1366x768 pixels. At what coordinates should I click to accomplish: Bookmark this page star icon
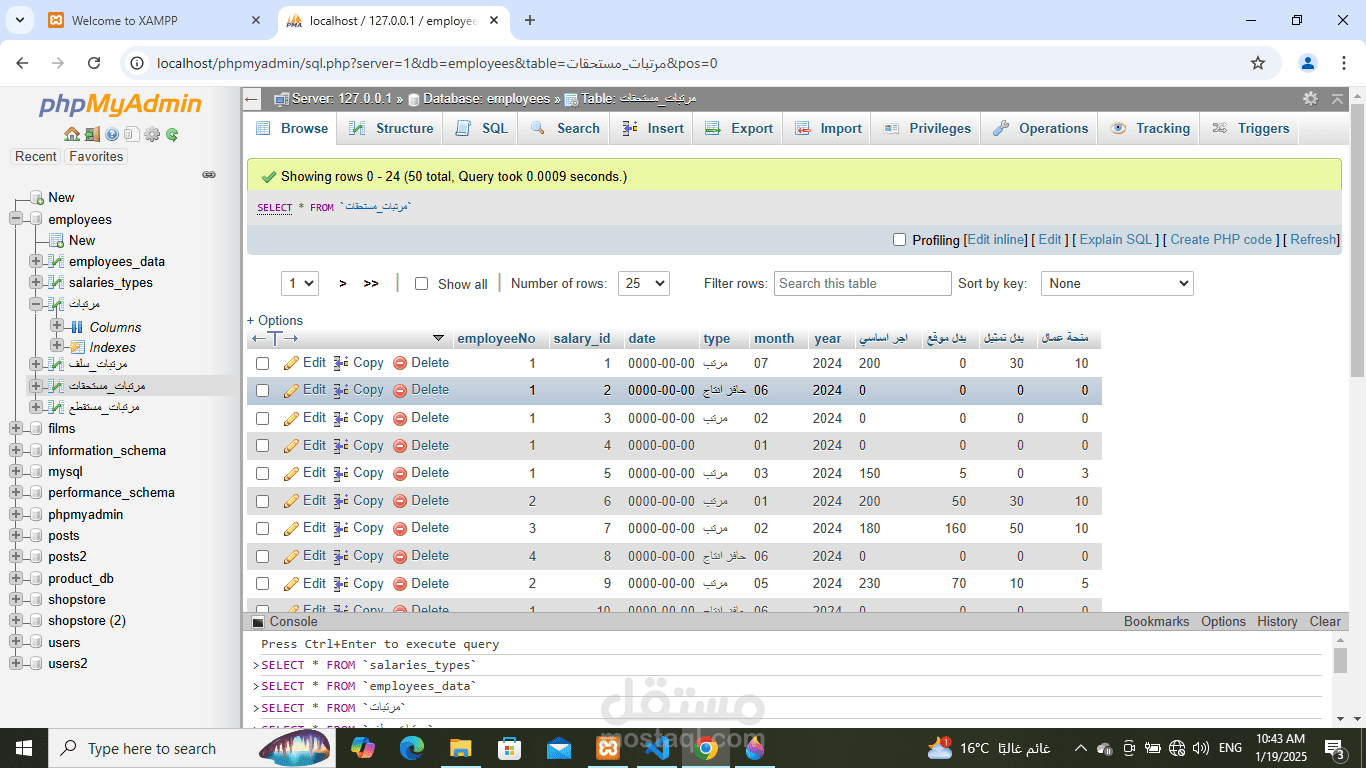coord(1258,63)
